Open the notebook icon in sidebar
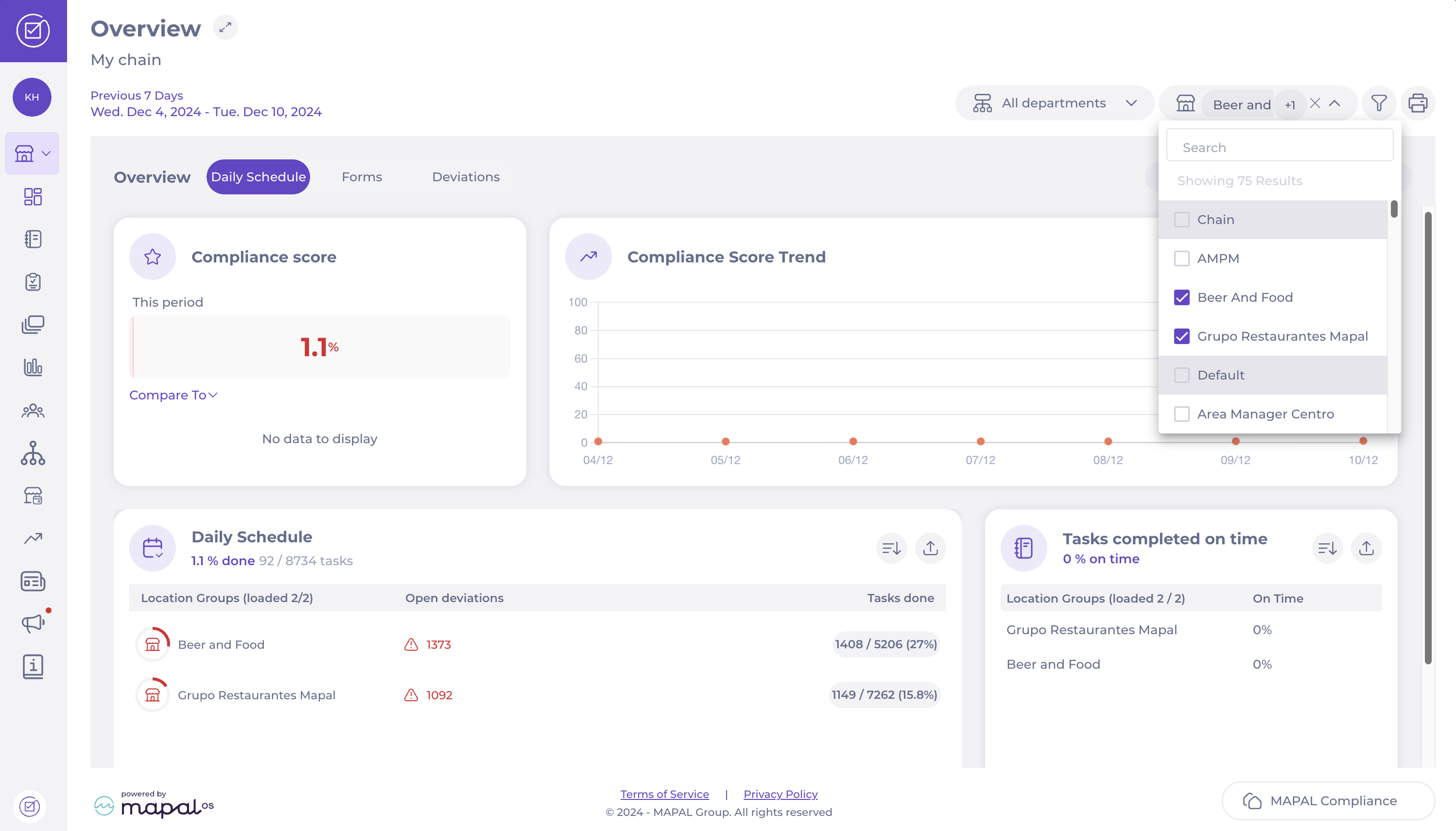The height and width of the screenshot is (831, 1456). click(33, 239)
